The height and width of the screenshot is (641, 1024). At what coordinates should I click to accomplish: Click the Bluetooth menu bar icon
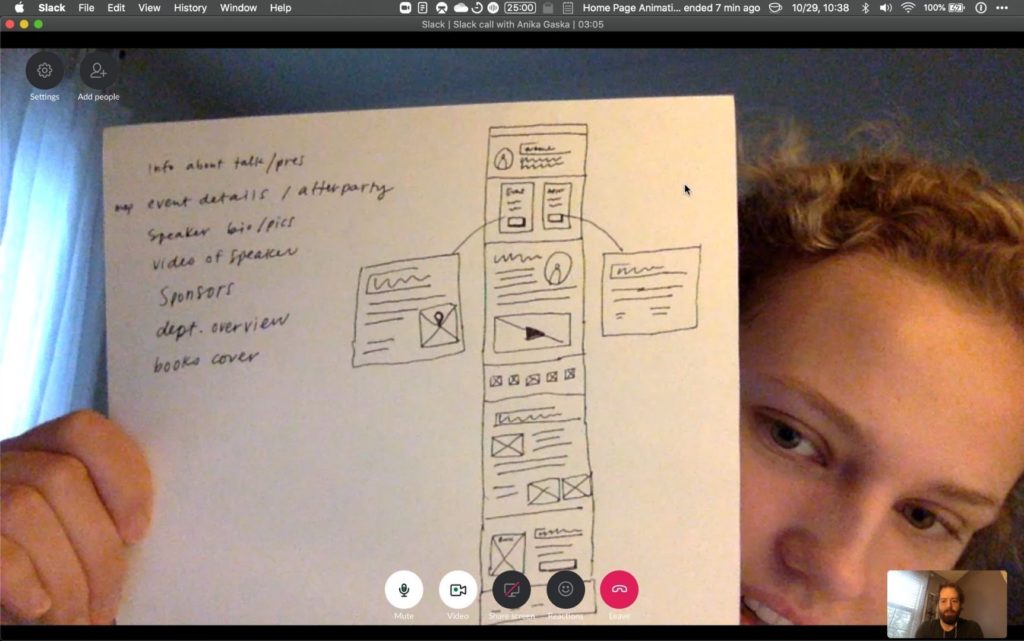865,8
